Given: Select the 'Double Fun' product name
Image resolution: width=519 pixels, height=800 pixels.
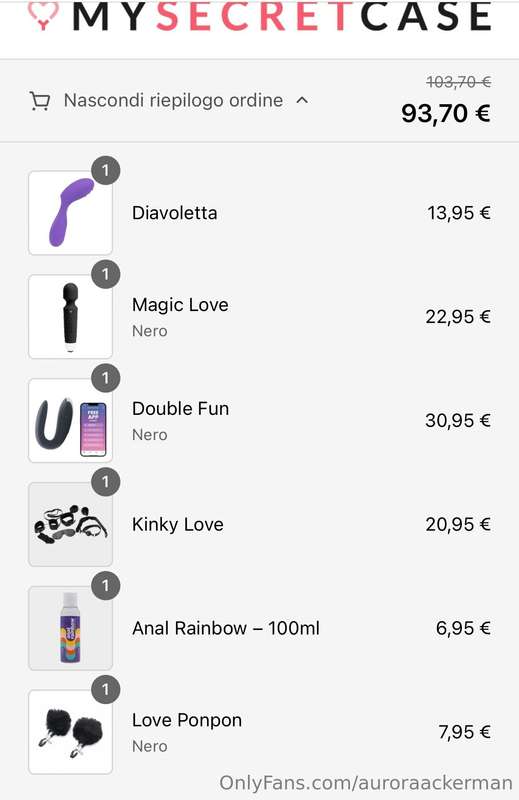Looking at the screenshot, I should (x=181, y=409).
